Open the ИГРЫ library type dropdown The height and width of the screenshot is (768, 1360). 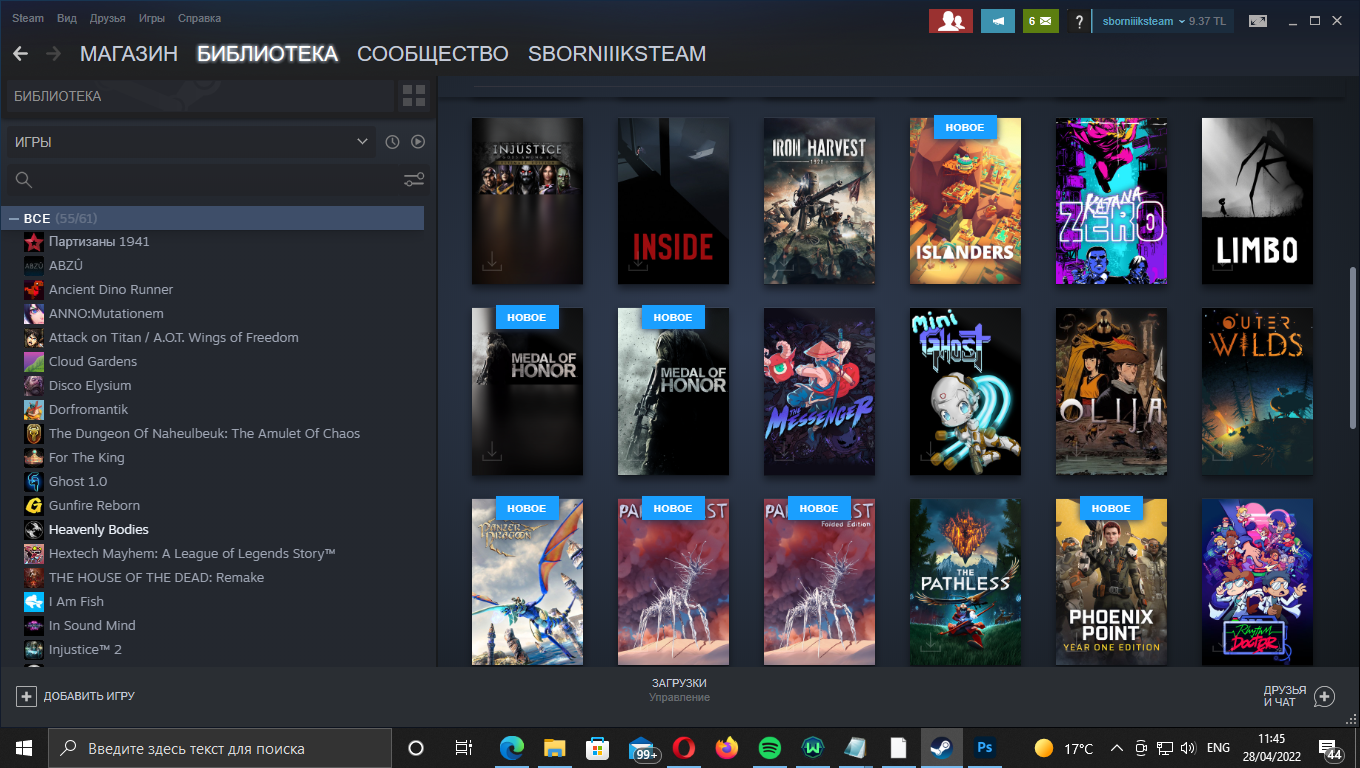[190, 142]
